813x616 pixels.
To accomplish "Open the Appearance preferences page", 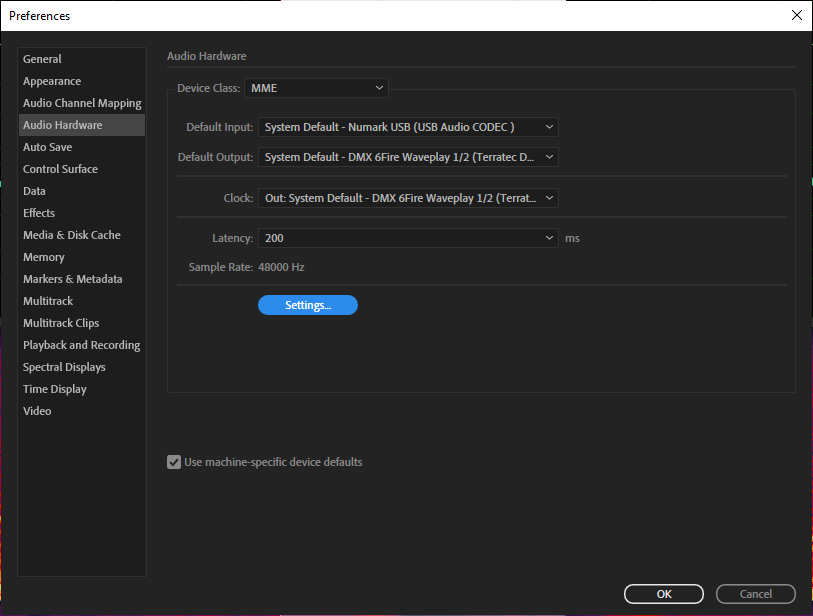I will coord(52,80).
